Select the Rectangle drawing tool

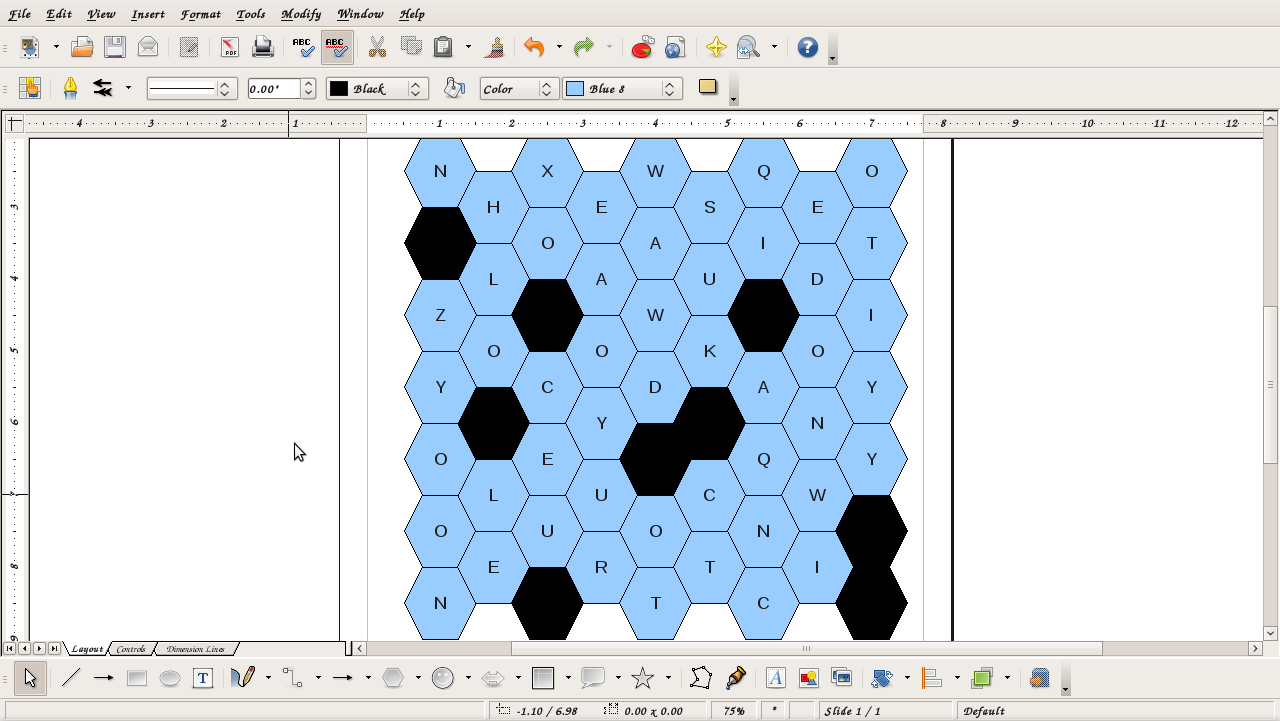tap(137, 678)
